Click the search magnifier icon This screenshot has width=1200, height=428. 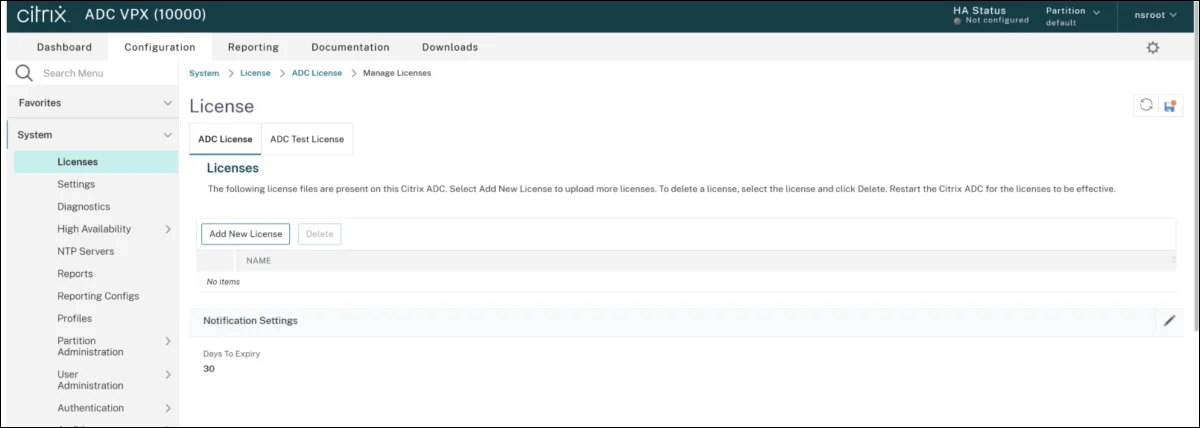pyautogui.click(x=24, y=73)
